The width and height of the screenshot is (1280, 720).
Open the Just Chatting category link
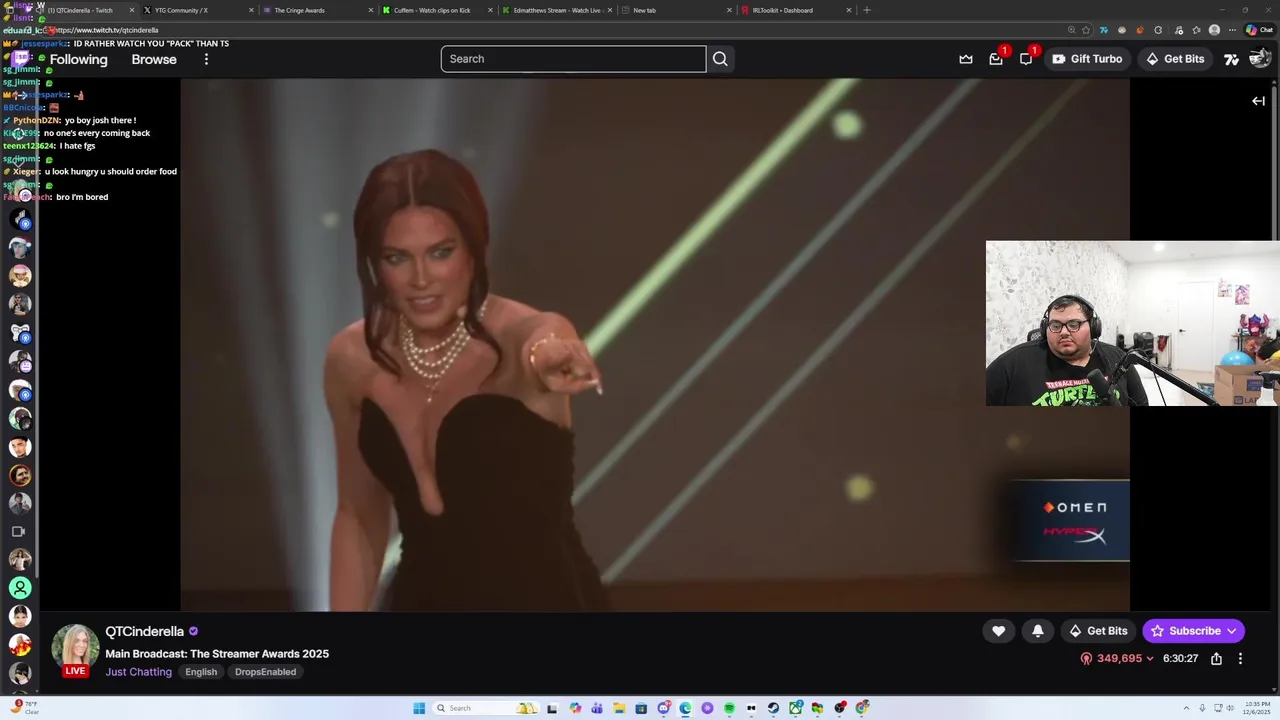pos(138,672)
